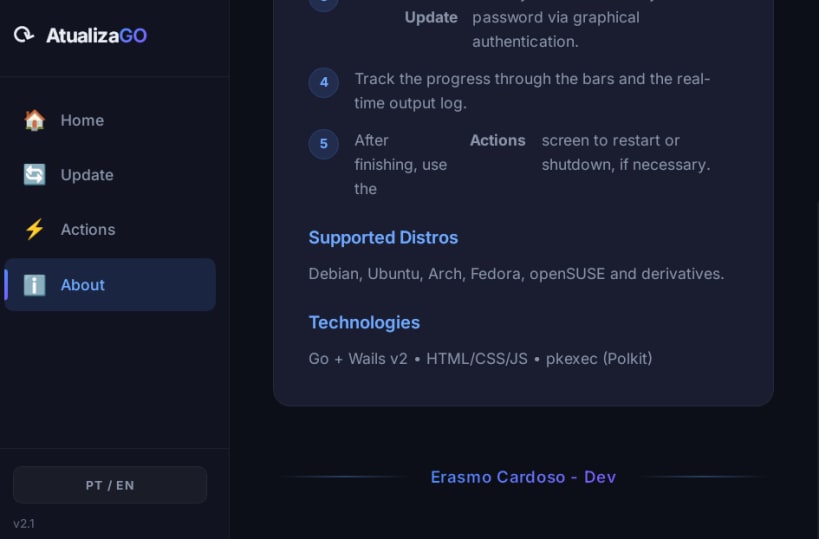
Task: Open the Actions screen label in sidebar
Action: pyautogui.click(x=88, y=229)
